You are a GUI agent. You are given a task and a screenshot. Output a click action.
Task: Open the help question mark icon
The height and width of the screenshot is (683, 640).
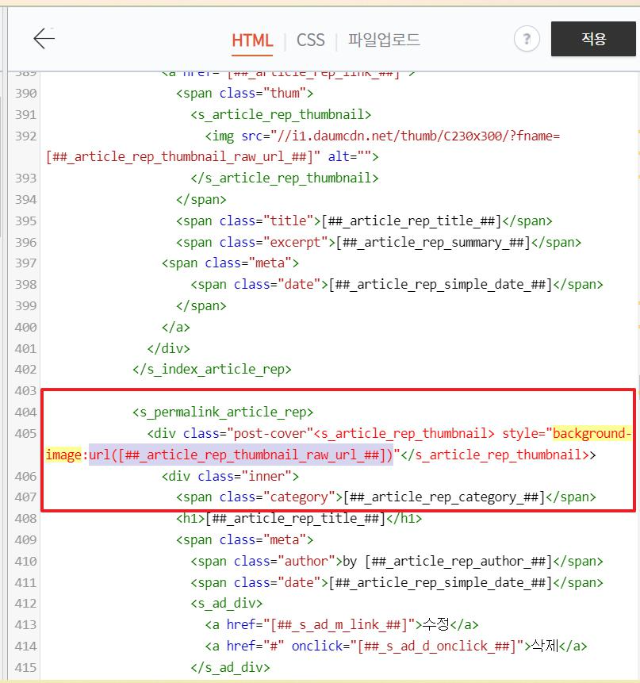point(527,39)
